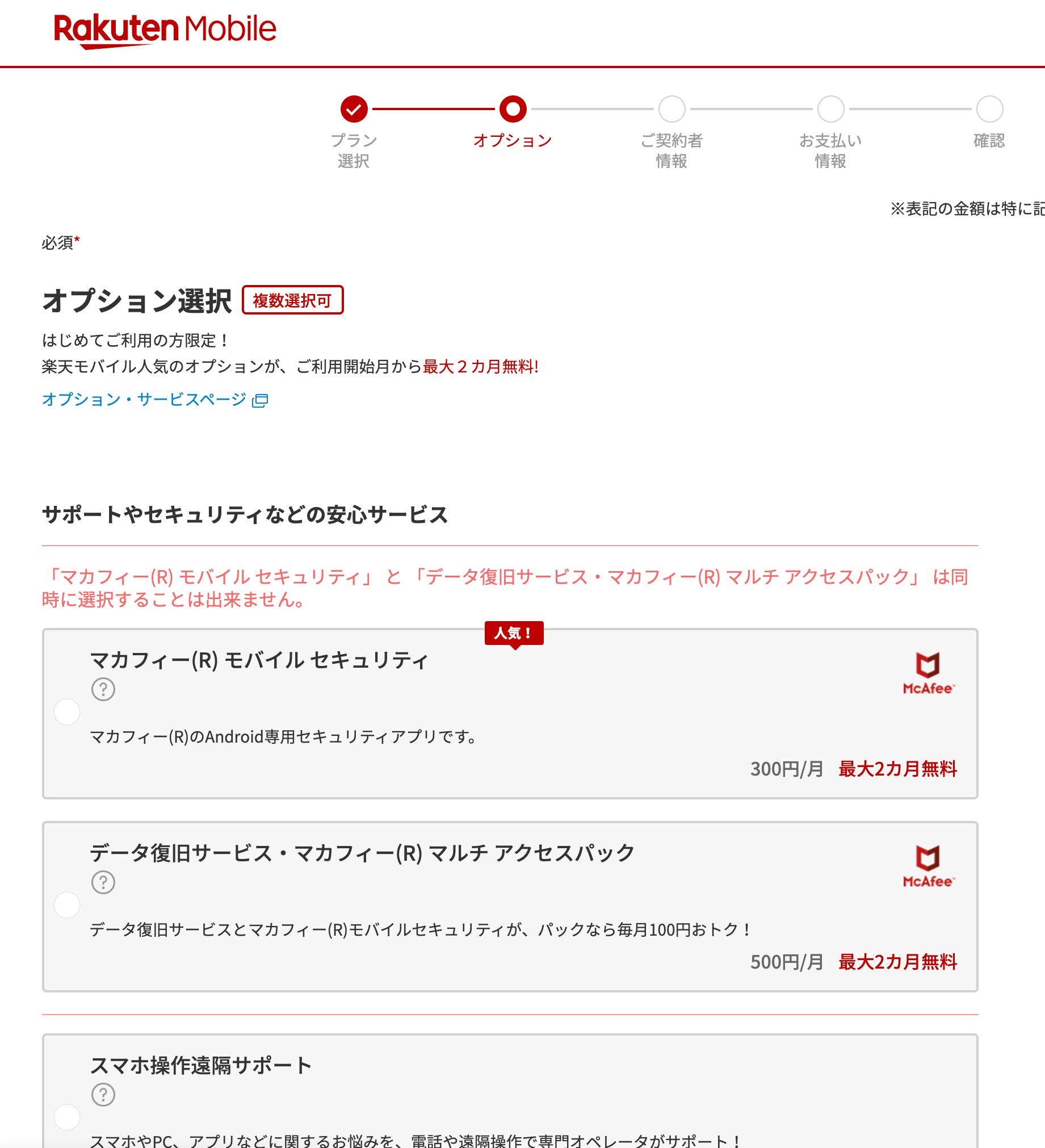This screenshot has width=1045, height=1148.
Task: Click the マカフィー(R) モバイル セキュリティ title
Action: [259, 660]
